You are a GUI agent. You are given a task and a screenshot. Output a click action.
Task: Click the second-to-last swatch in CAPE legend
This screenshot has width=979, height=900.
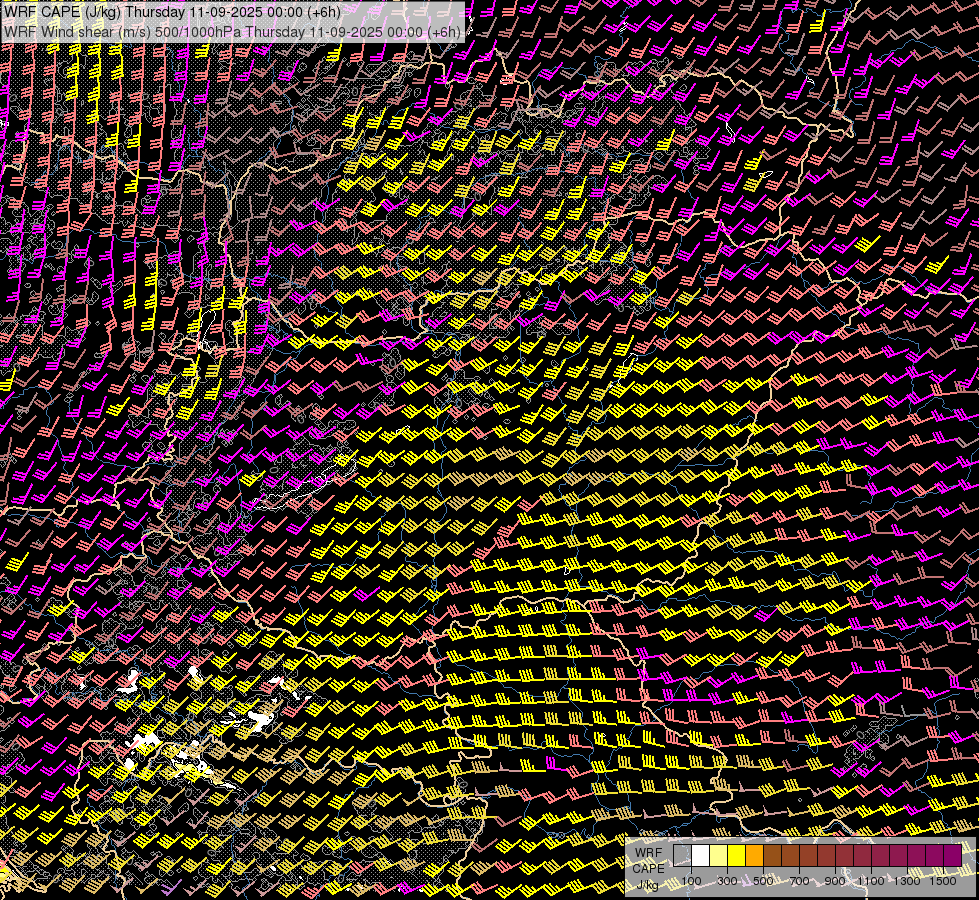coord(934,856)
